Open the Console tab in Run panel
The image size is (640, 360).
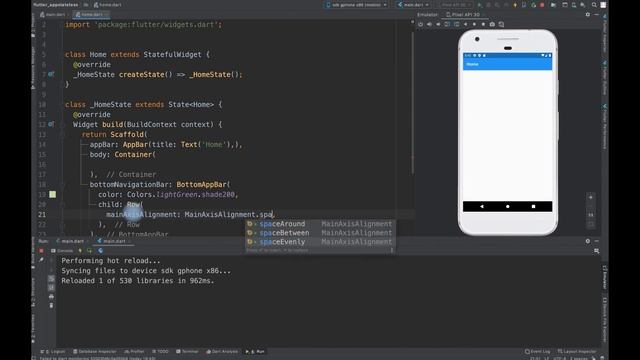(x=62, y=251)
